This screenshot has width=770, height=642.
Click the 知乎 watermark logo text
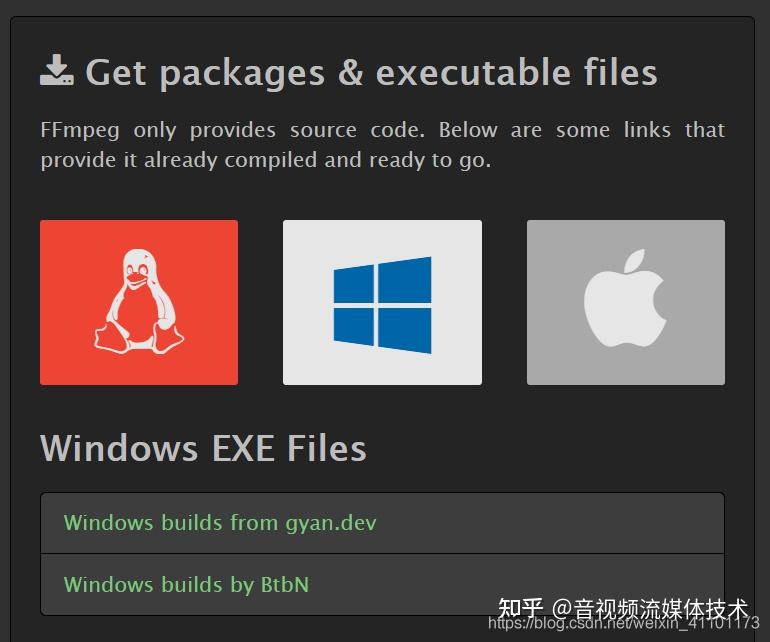click(521, 609)
